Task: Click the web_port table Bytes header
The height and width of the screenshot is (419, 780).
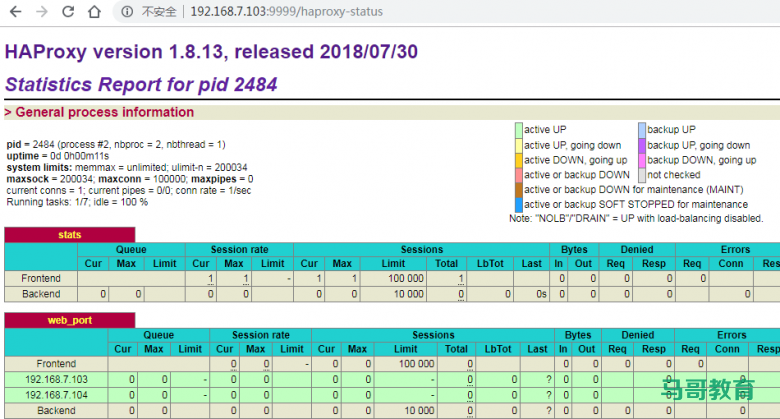Action: 578,335
